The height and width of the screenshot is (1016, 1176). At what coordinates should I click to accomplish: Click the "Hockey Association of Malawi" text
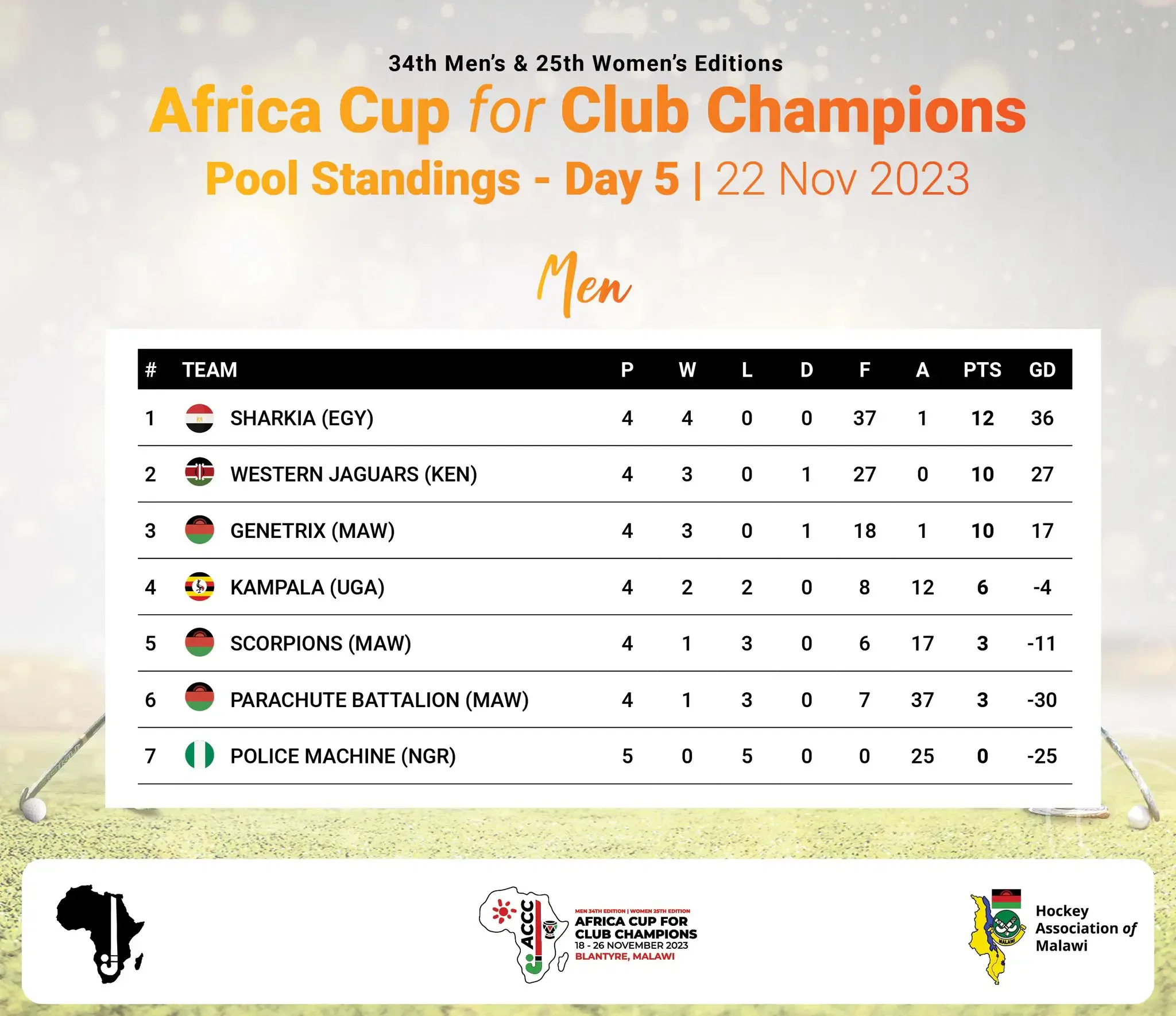click(x=1085, y=929)
